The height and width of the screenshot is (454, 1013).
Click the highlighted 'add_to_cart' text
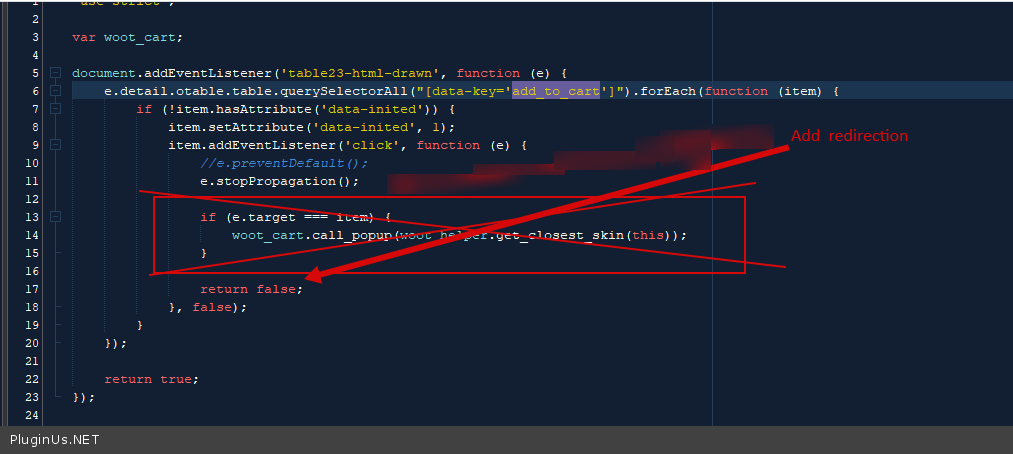click(x=554, y=91)
